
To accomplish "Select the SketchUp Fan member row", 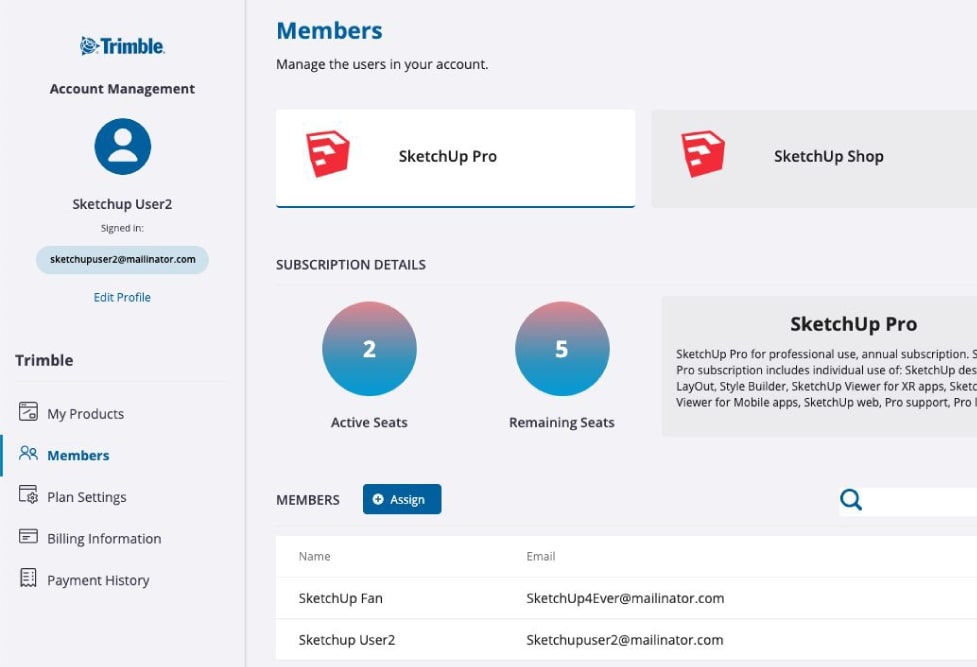I will pos(626,598).
